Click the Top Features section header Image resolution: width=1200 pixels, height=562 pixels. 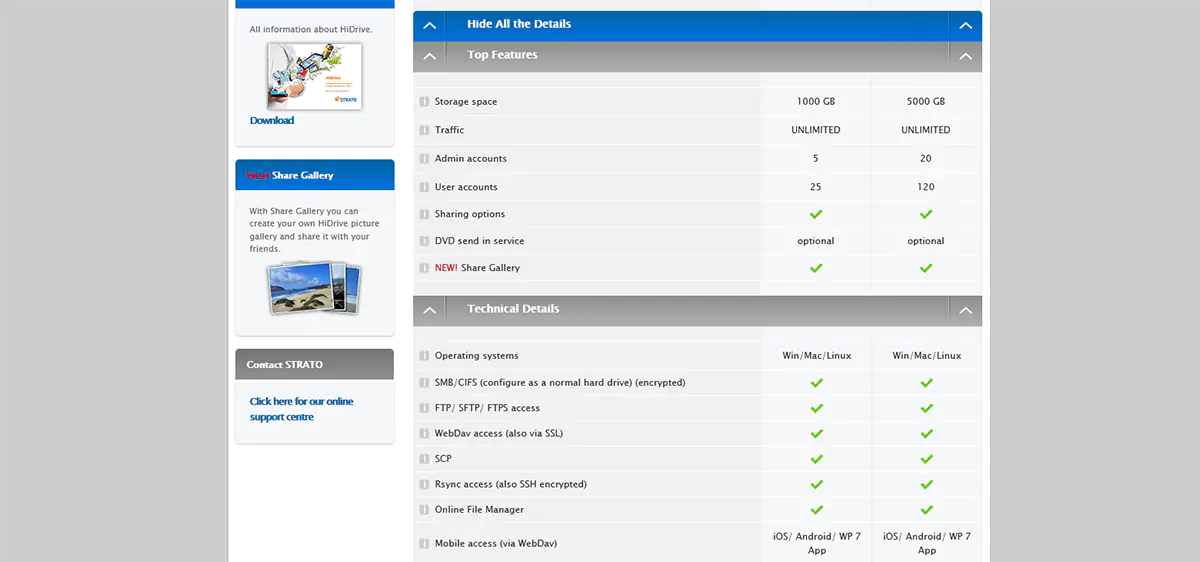coord(502,55)
